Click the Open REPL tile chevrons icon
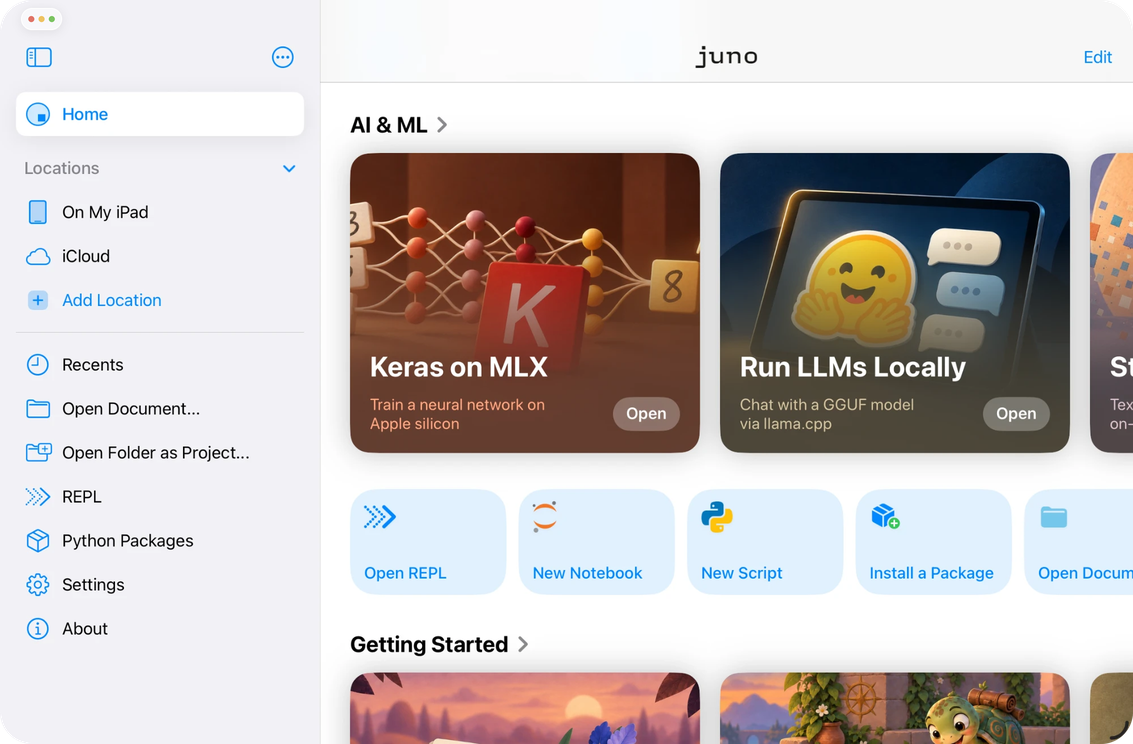 click(379, 516)
